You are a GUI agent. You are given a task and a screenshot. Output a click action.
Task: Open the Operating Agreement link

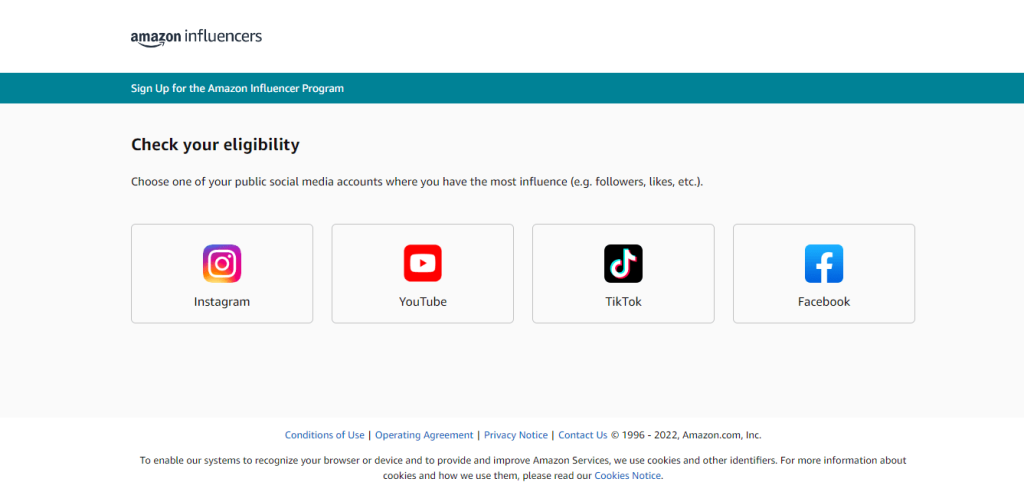point(424,435)
